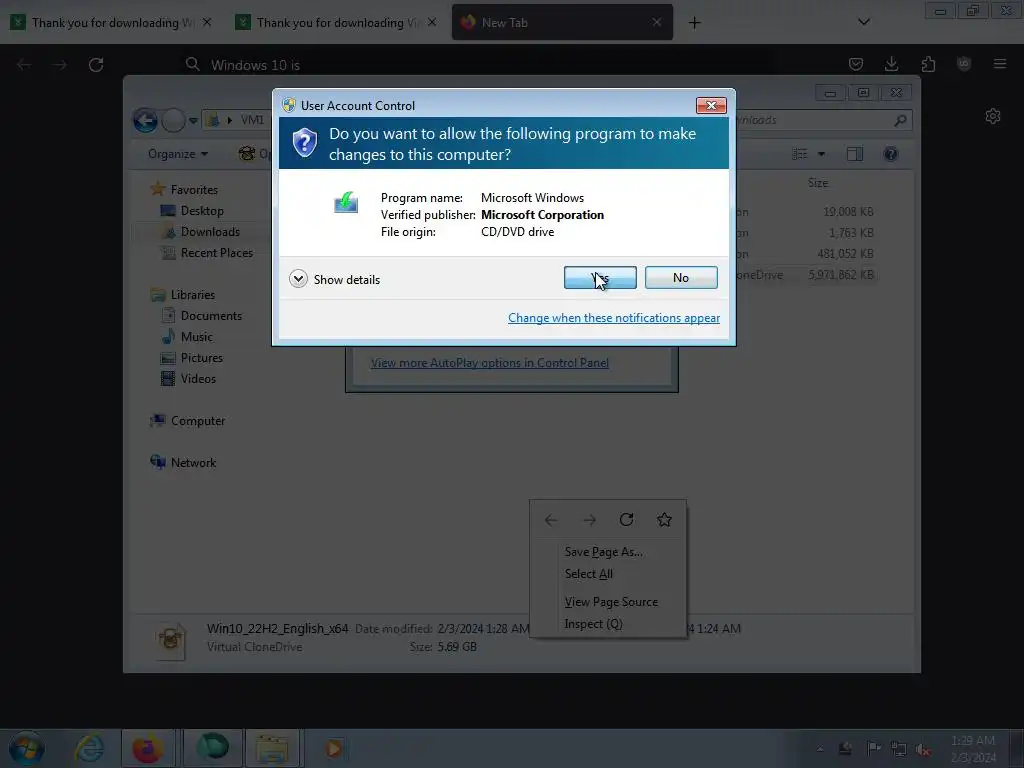Viewport: 1024px width, 768px height.
Task: Close the User Account Control dialog
Action: [711, 105]
